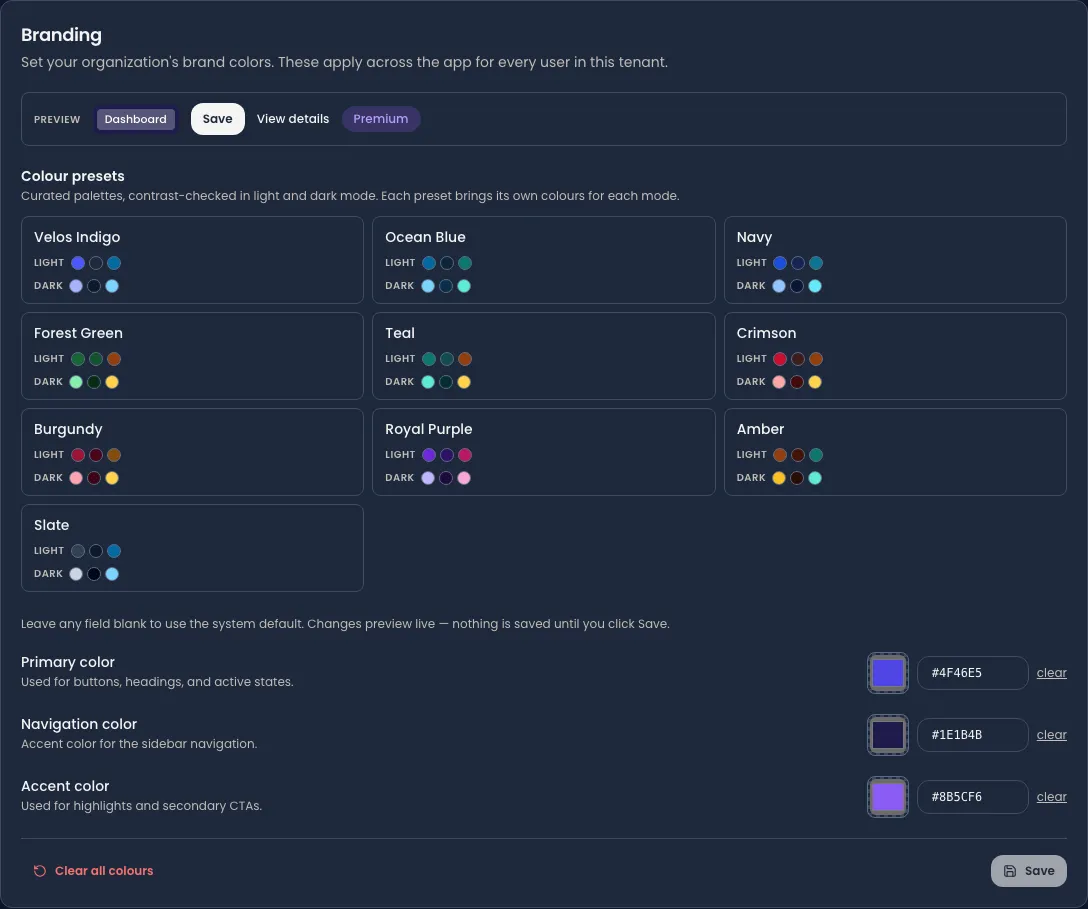Click the Burgundy dark pink primary dot
1088x909 pixels.
[76, 478]
